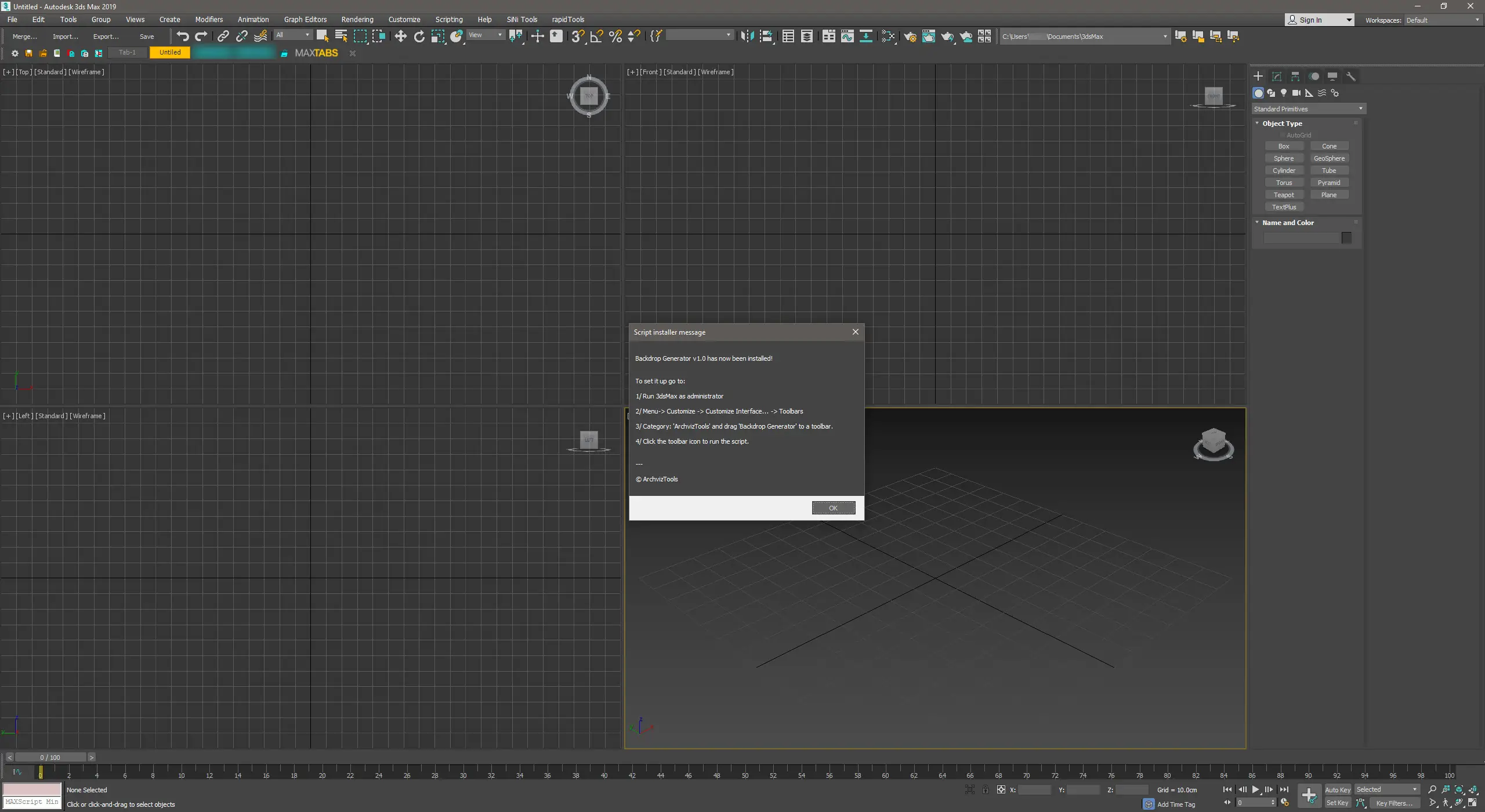Enable Auto Key animation mode
1485x812 pixels.
pyautogui.click(x=1337, y=789)
